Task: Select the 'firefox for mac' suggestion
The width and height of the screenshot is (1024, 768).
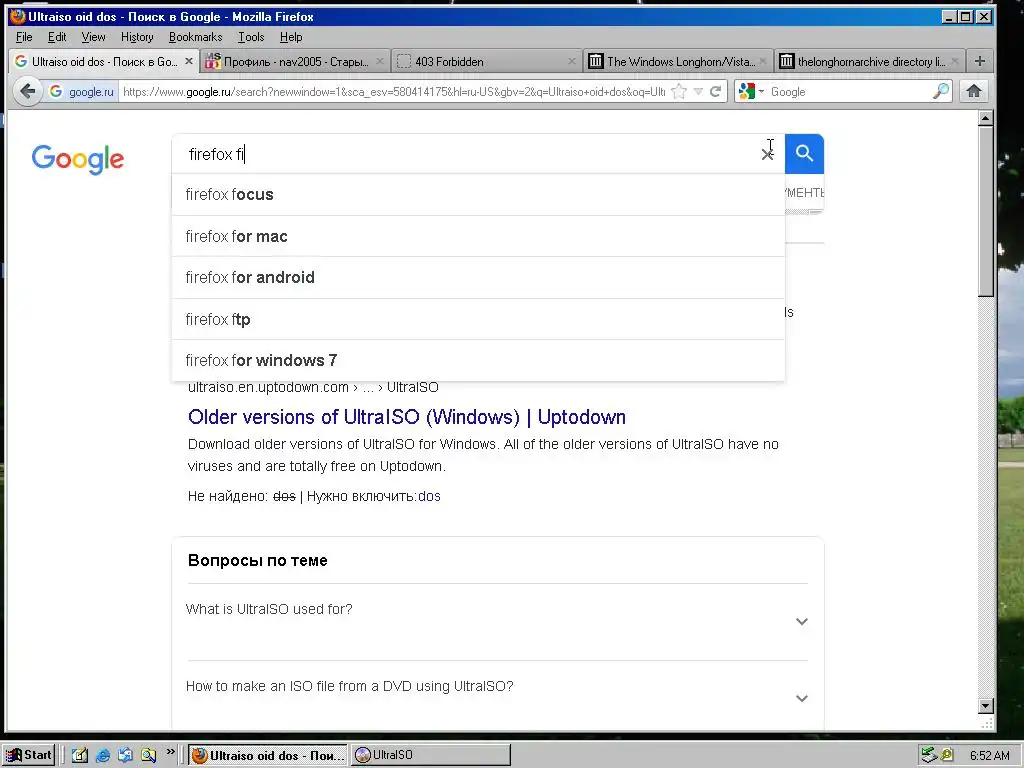Action: [478, 236]
